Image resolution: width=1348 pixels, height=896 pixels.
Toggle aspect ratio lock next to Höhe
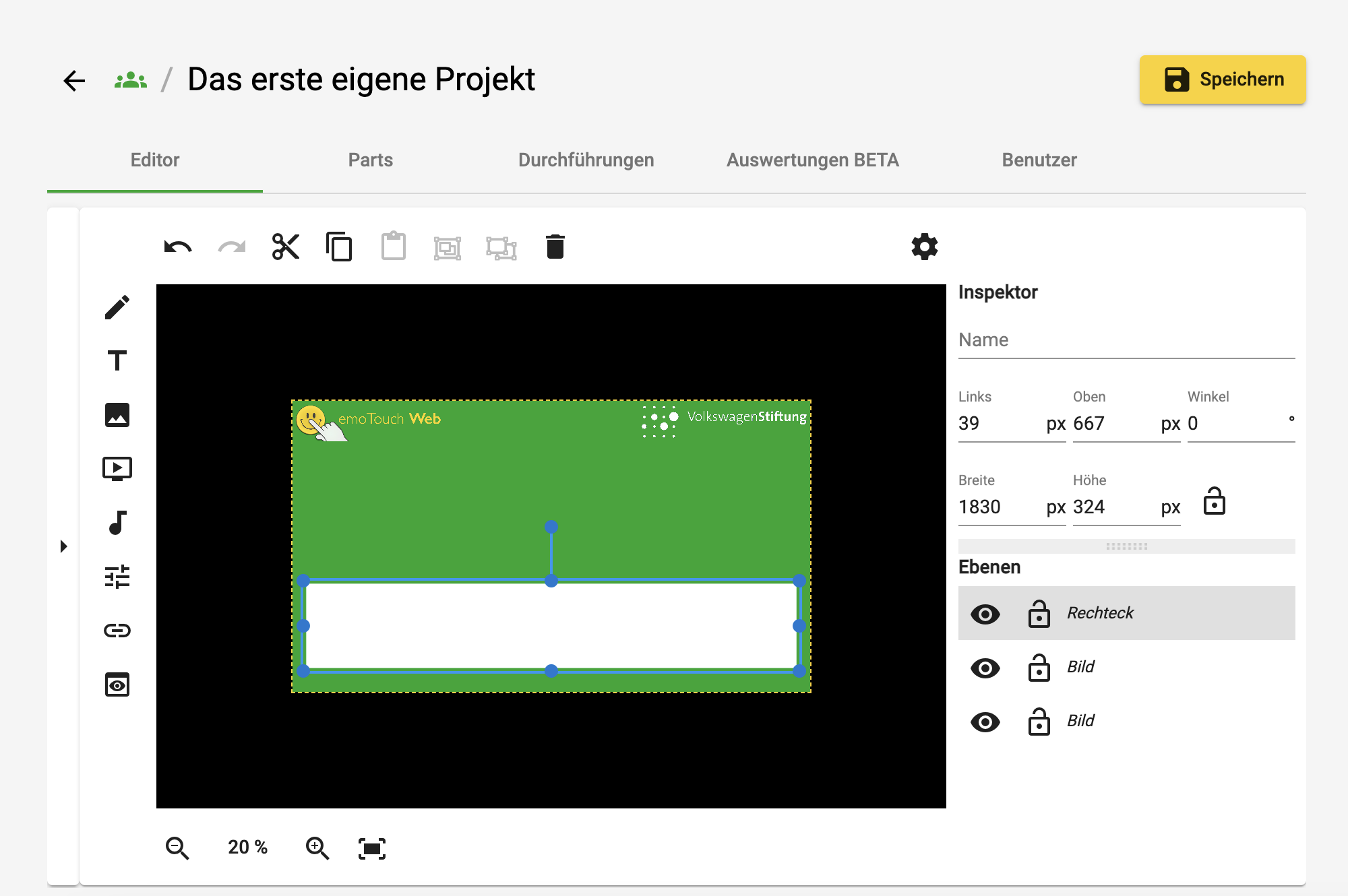(1215, 501)
